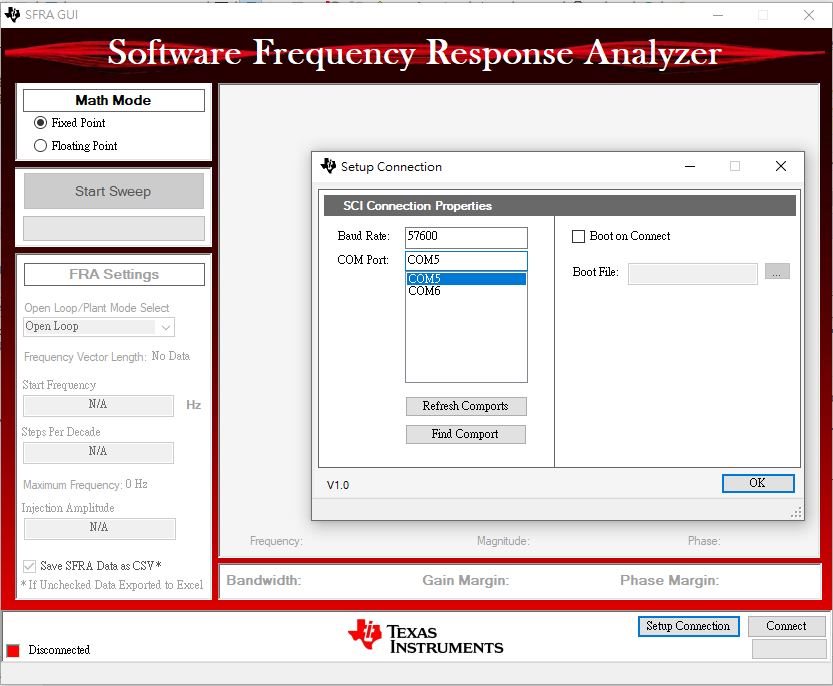Open the Open Loop/Plant mode dropdown
Viewport: 833px width, 686px height.
click(x=99, y=326)
